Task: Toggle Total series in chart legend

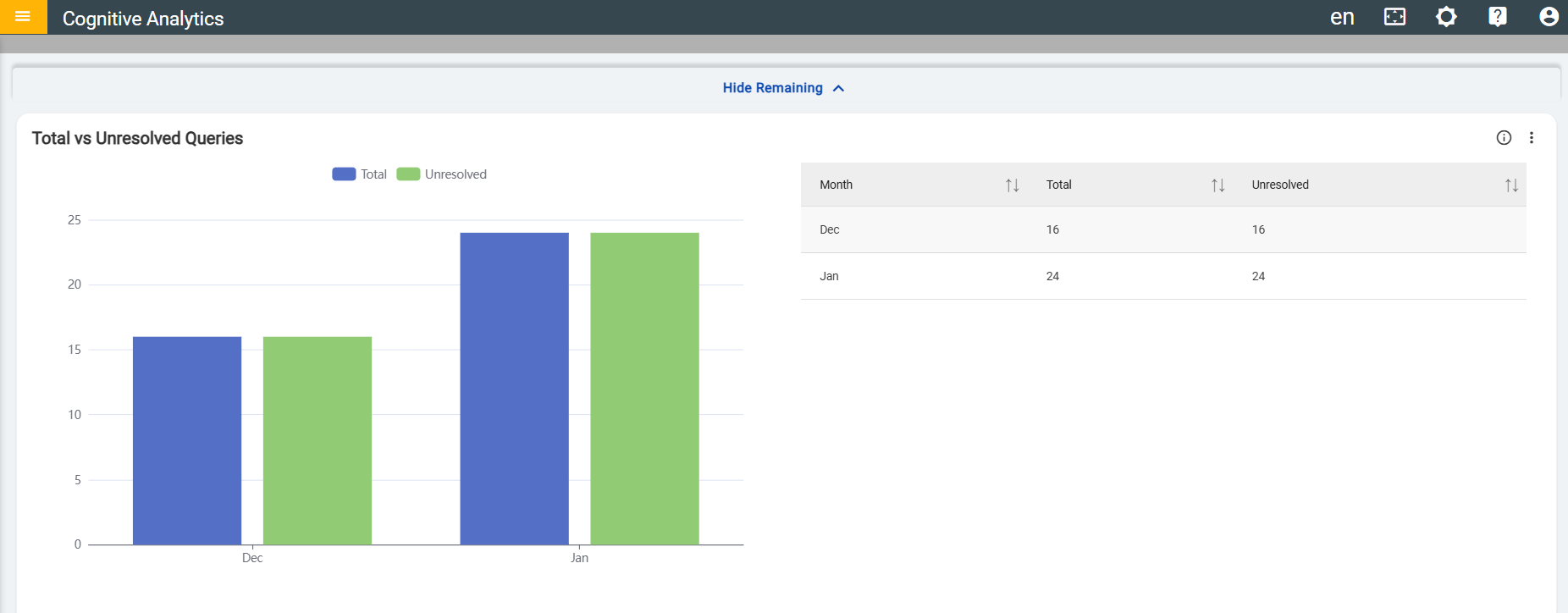Action: click(359, 174)
